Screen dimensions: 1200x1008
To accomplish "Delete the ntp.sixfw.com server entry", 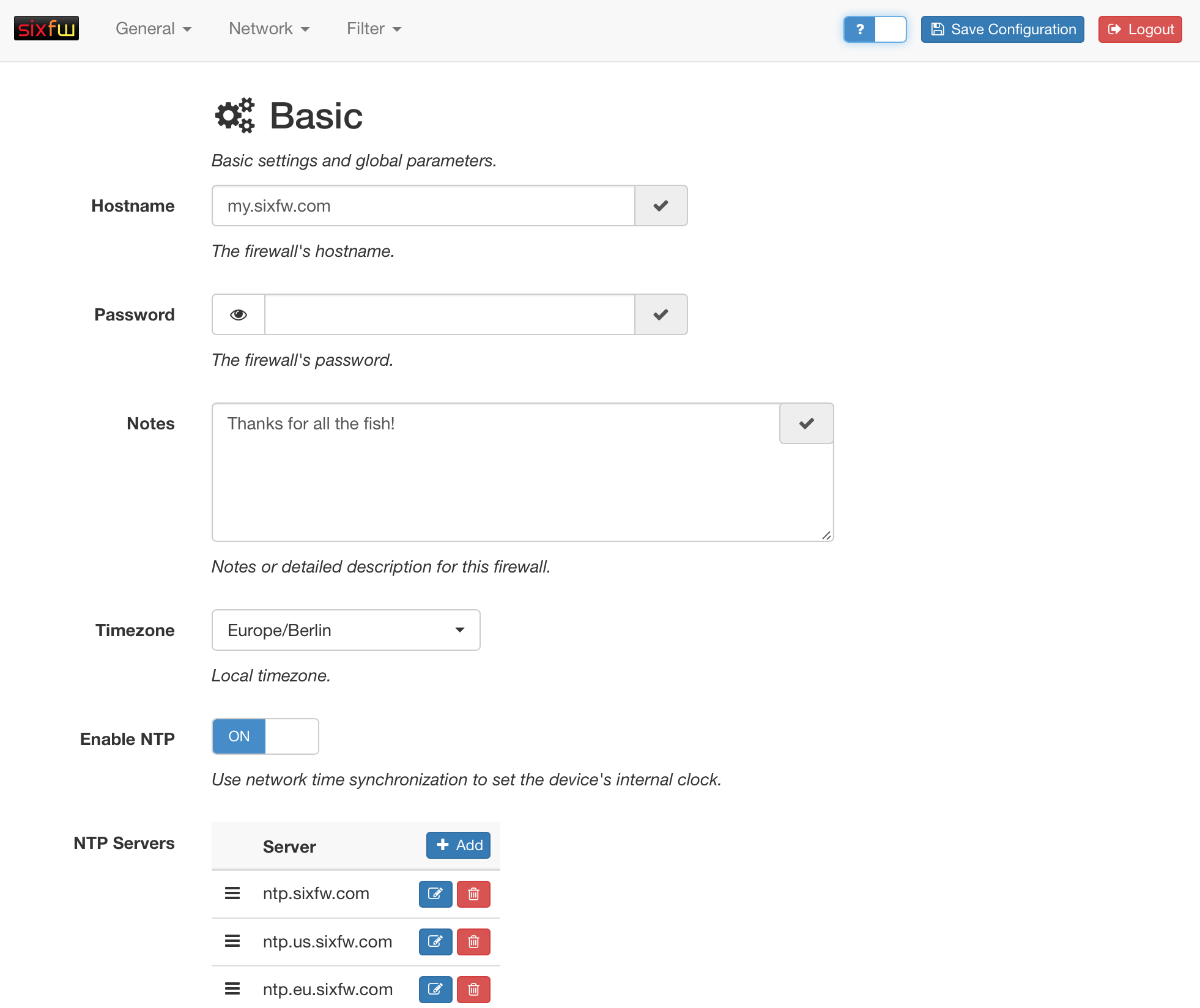I will point(473,894).
